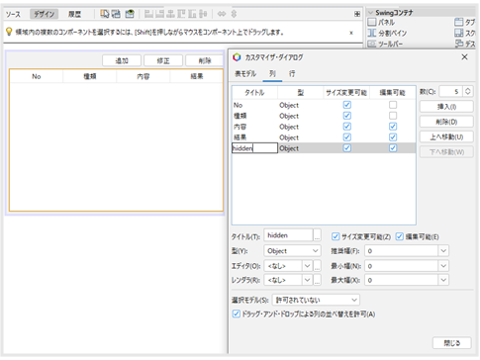Click the small expand icon right of toolbar
Screen dimensions: 480x360
357,14
